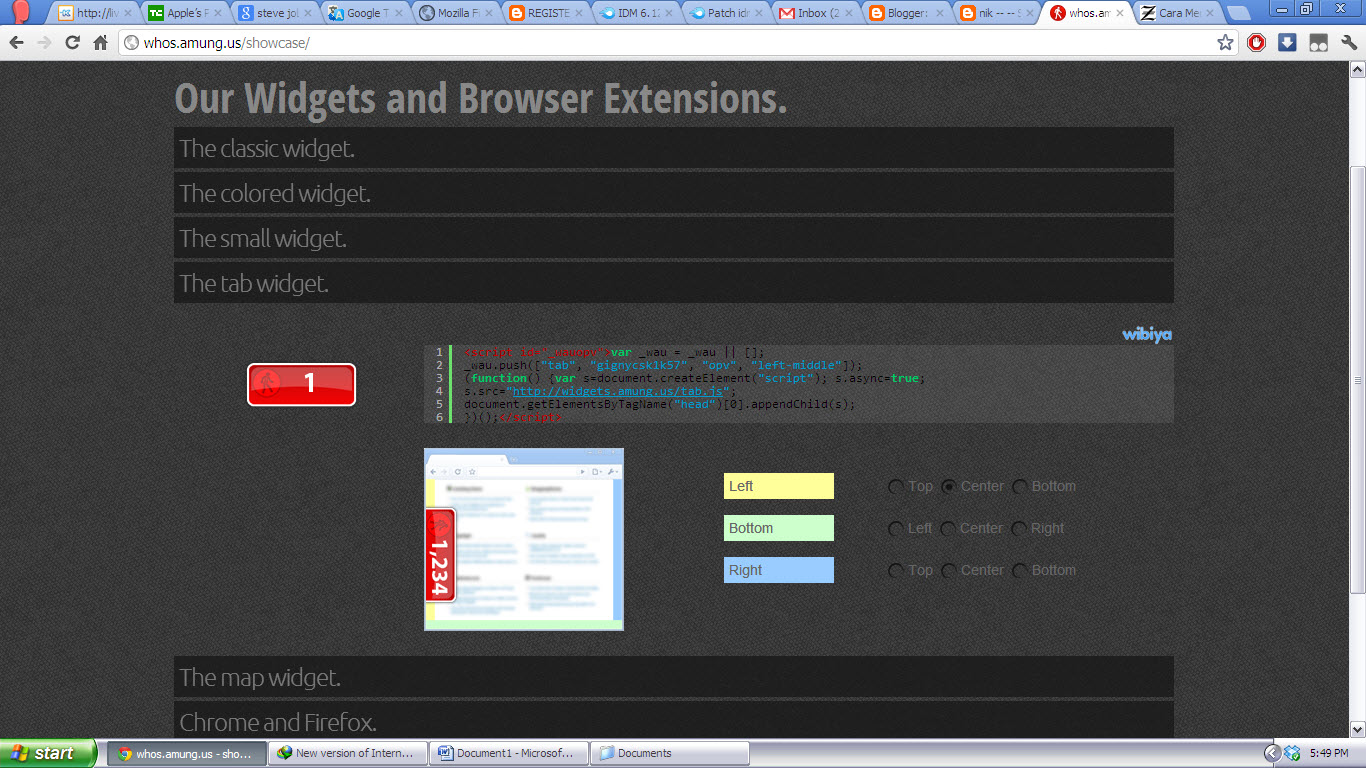
Task: Select Bottom radio in the Right row
Action: tap(1019, 571)
